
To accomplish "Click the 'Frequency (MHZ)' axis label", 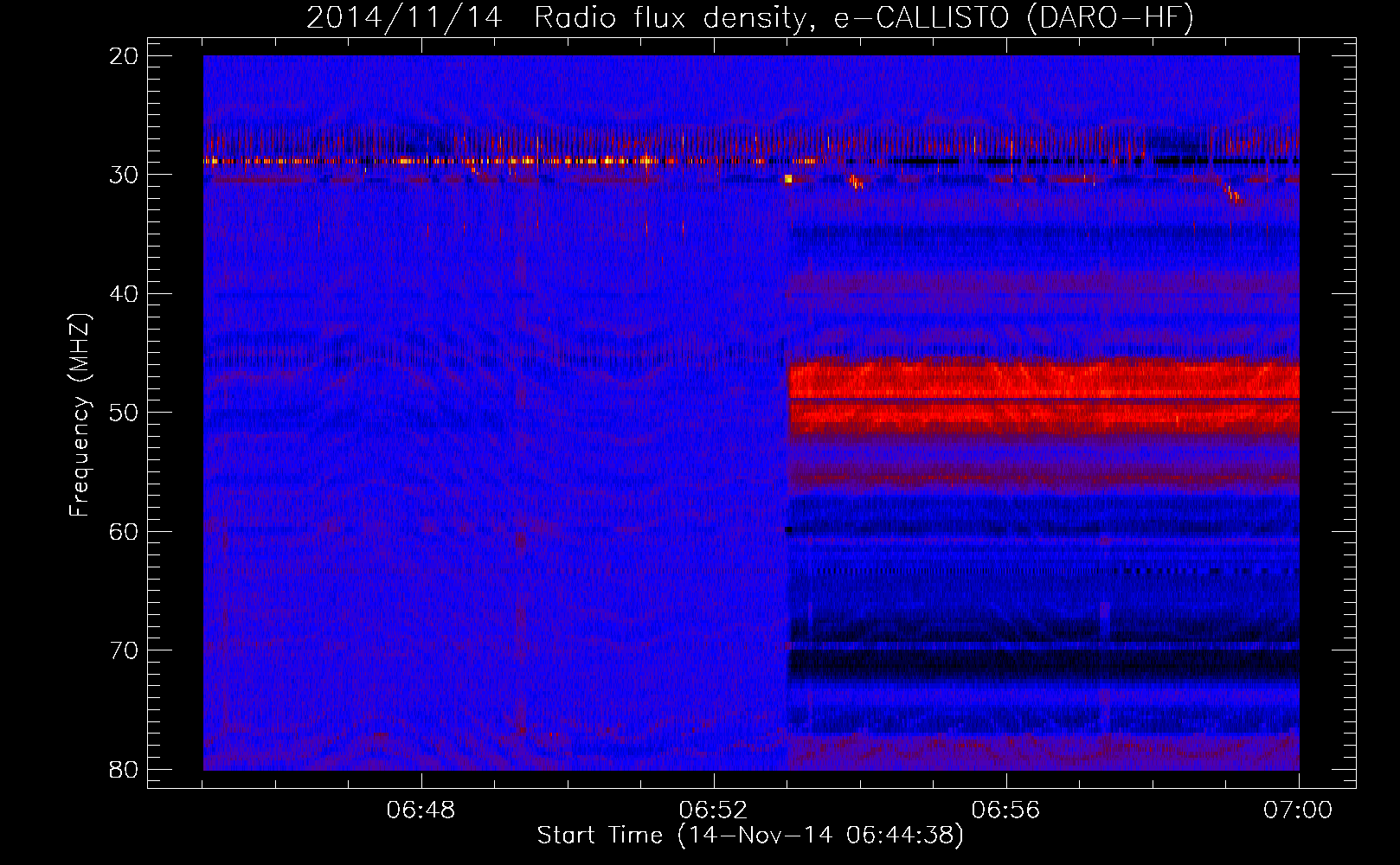I will [80, 416].
